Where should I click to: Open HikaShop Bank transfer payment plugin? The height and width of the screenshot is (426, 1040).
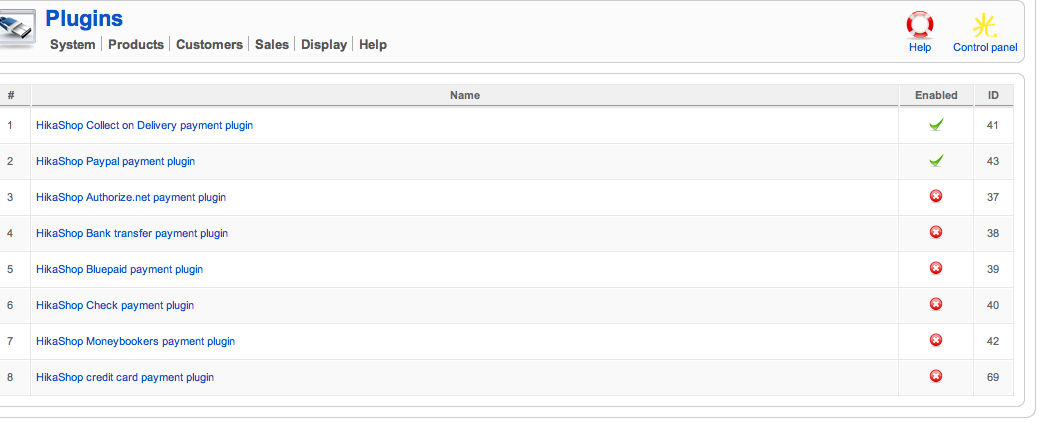click(x=132, y=233)
